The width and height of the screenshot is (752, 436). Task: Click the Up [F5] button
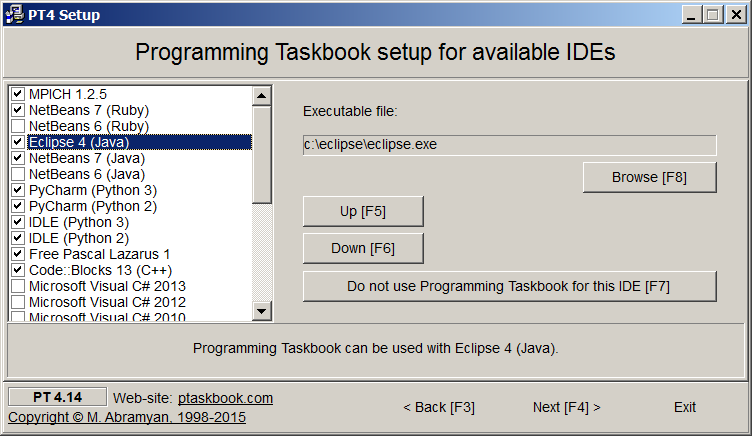click(363, 211)
